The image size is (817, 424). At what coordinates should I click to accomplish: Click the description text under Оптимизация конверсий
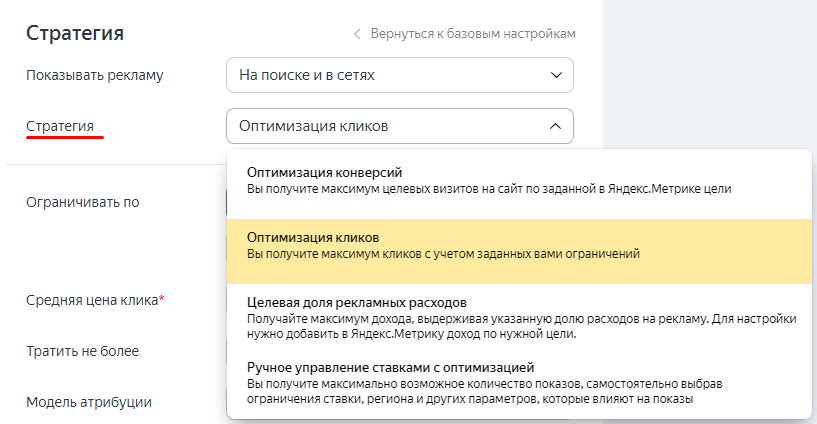pos(490,189)
